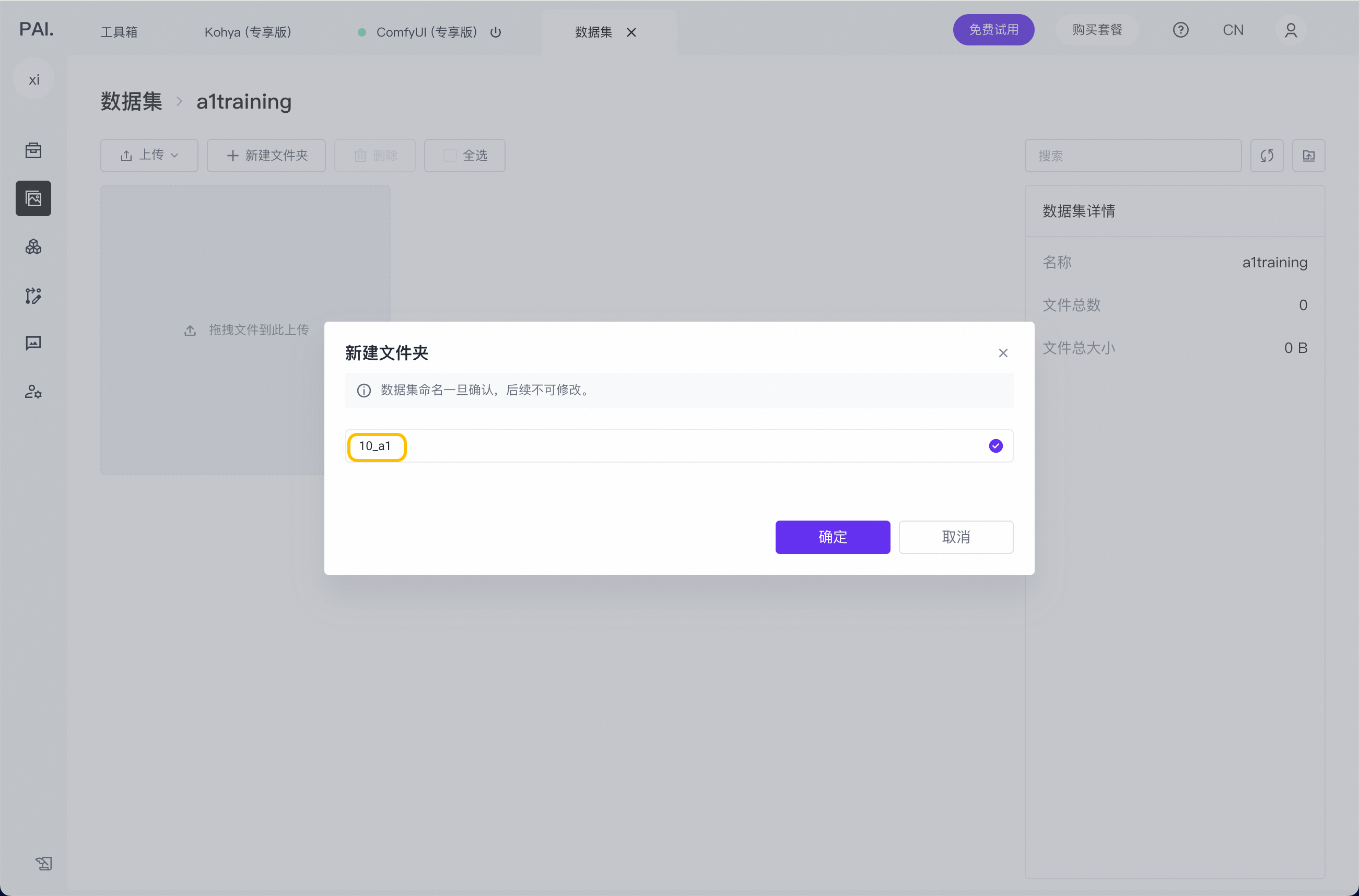Click the refresh icon beside search
The height and width of the screenshot is (896, 1359).
point(1267,156)
